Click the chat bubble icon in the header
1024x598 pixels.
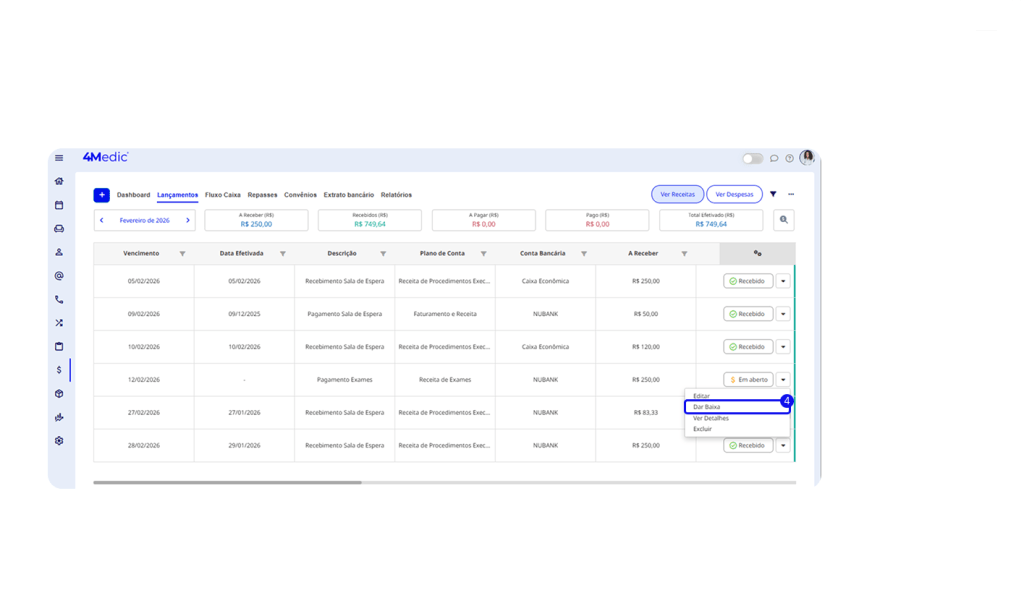[774, 158]
